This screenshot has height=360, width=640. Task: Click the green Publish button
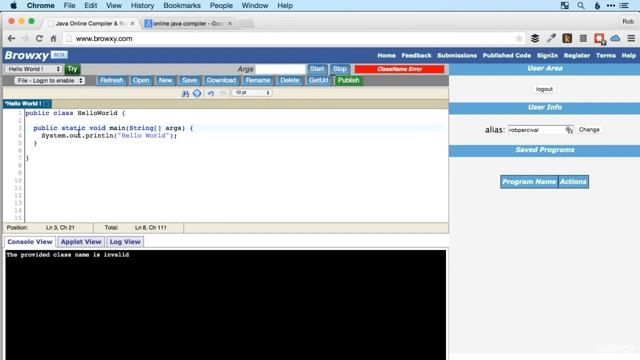point(349,80)
